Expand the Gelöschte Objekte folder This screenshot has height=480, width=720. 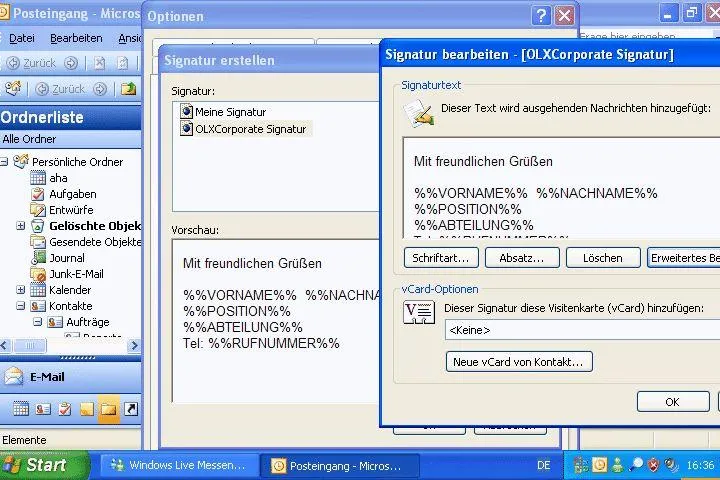coord(21,226)
